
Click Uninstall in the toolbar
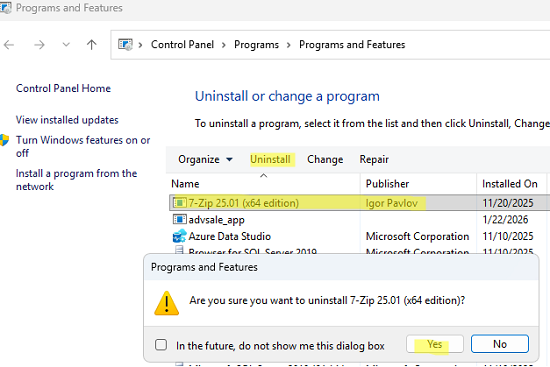270,159
